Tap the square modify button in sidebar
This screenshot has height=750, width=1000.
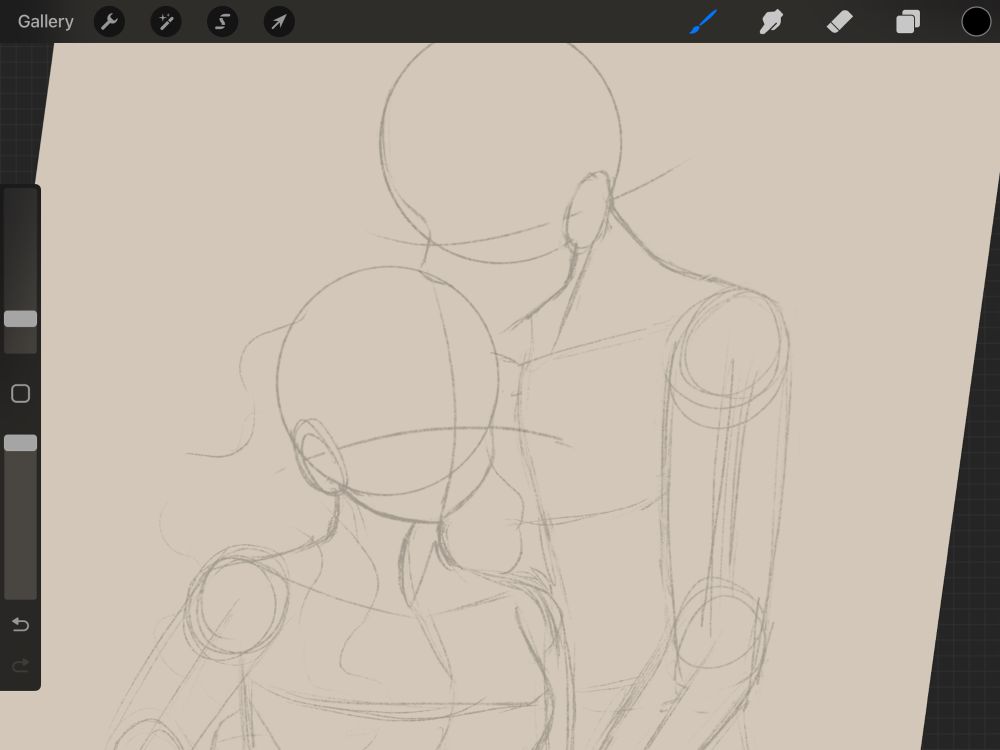point(20,393)
